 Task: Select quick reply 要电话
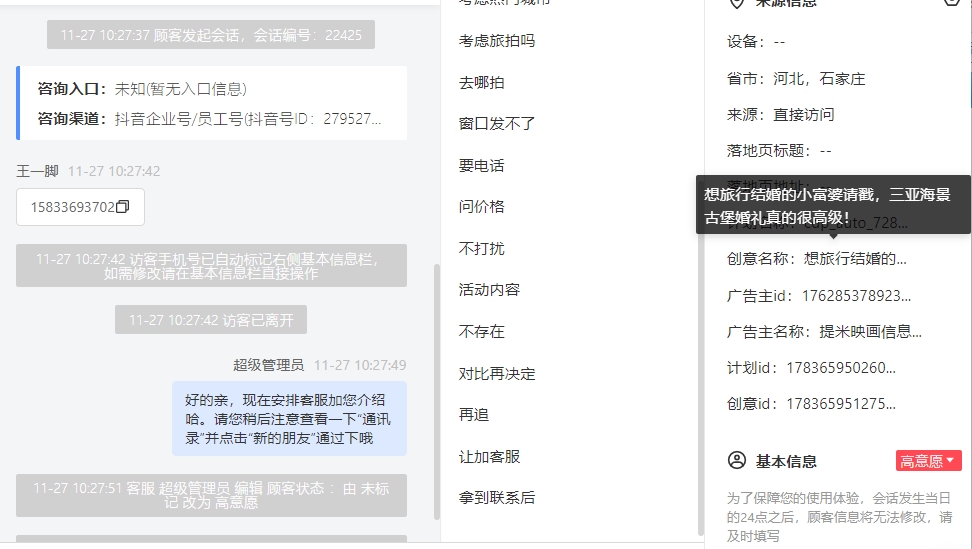(482, 165)
